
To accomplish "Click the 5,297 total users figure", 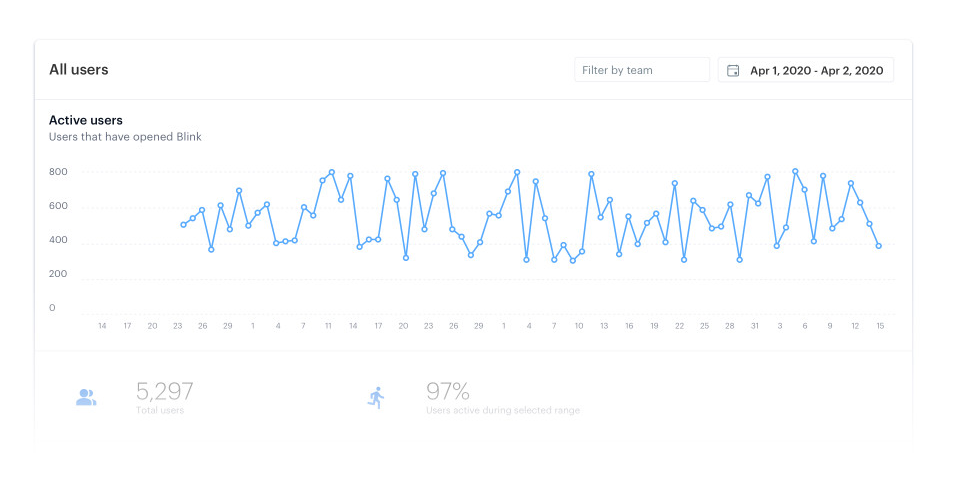I will point(165,391).
